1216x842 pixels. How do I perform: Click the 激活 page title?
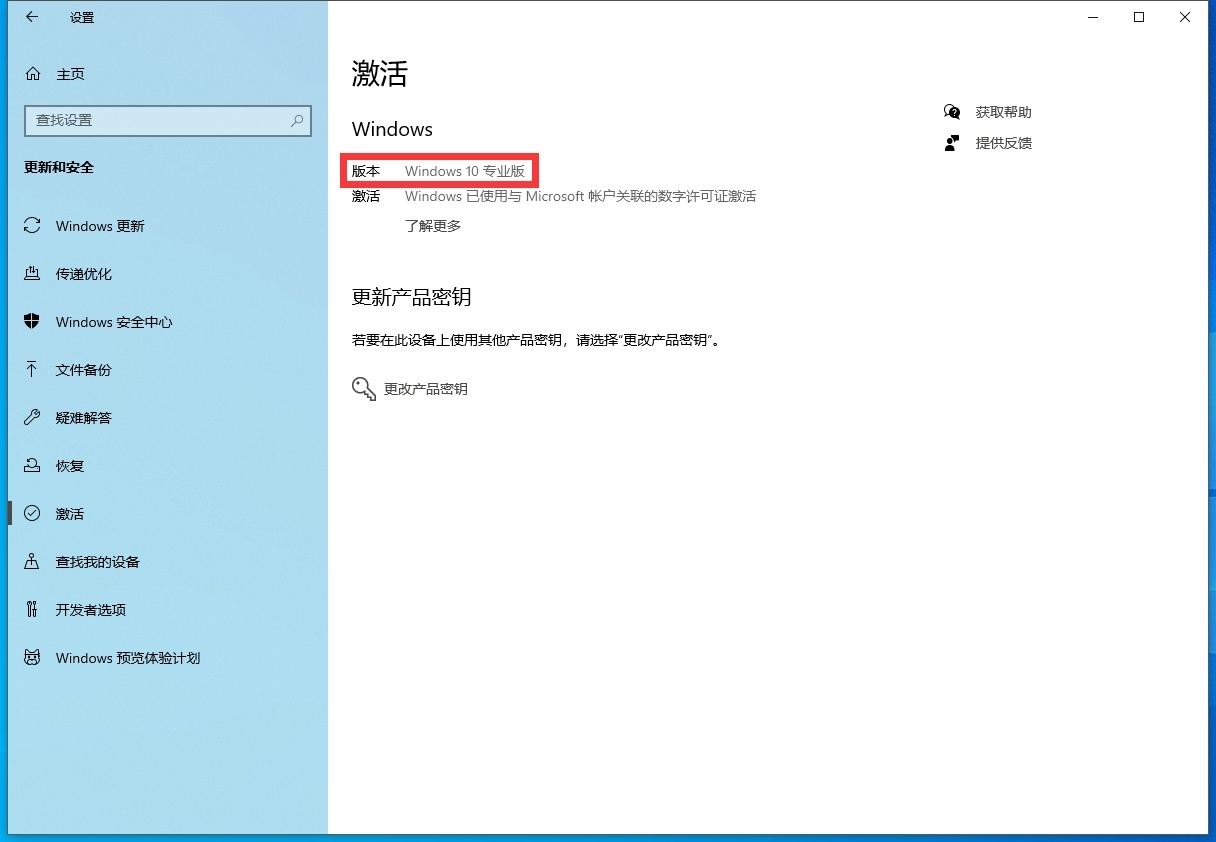[x=380, y=74]
